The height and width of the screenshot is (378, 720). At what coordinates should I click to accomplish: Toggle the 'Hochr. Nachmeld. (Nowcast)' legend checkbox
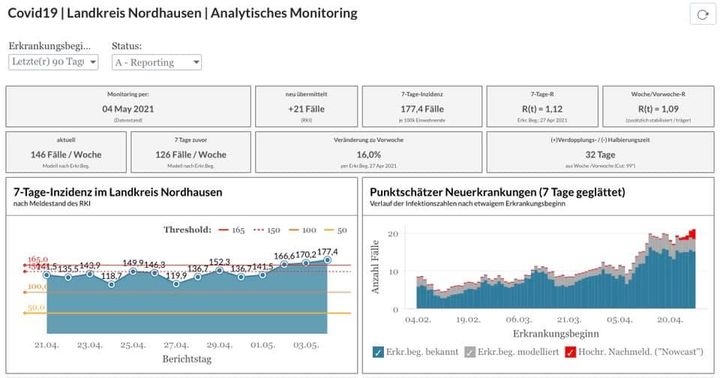coord(570,352)
